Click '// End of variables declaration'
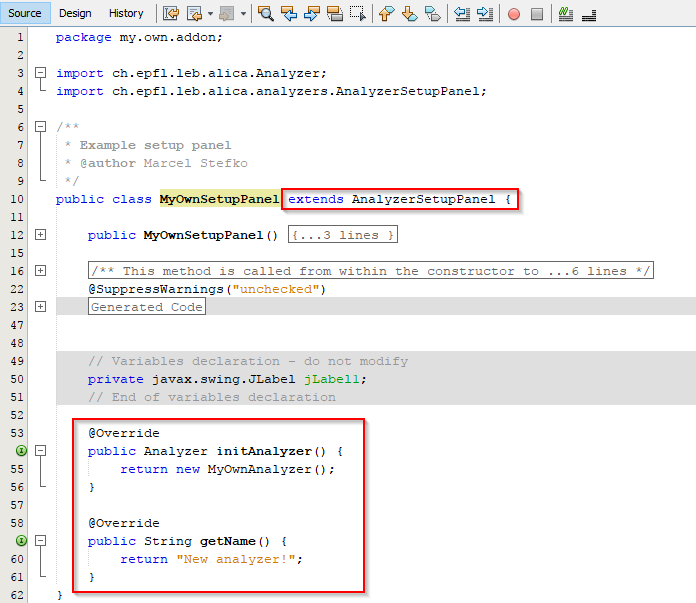Viewport: 696px width, 603px height. (x=212, y=397)
